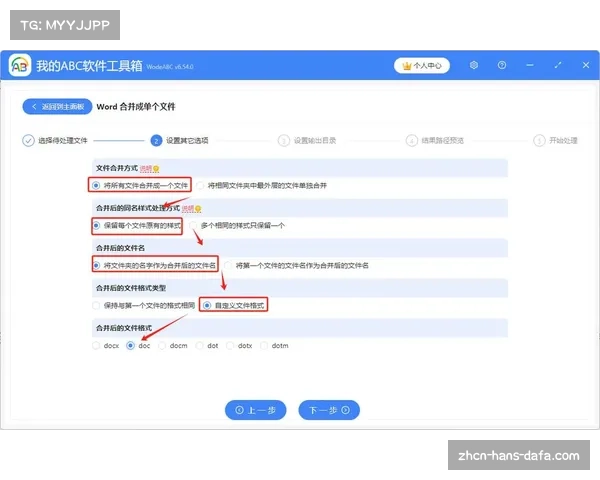Click the 合并后的文件名 section heading

tap(120, 248)
